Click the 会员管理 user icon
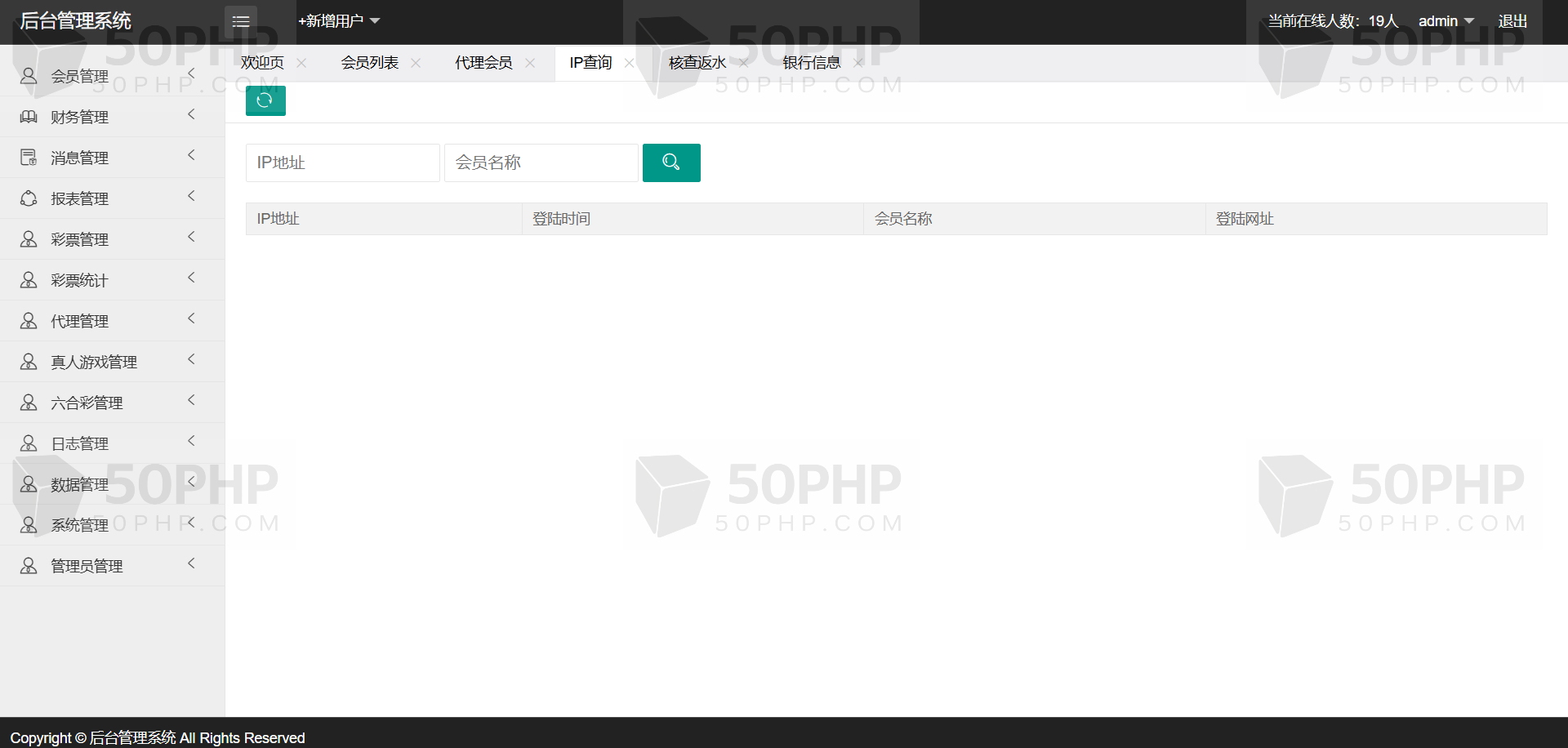Viewport: 1568px width, 748px height. click(x=29, y=76)
